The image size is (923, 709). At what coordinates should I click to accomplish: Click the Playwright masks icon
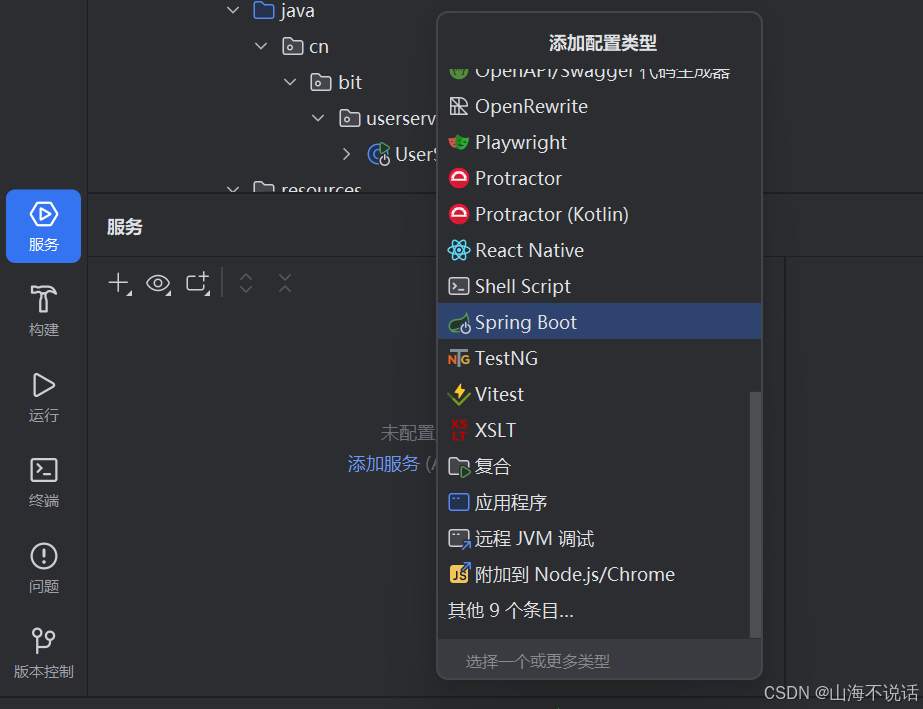point(459,142)
